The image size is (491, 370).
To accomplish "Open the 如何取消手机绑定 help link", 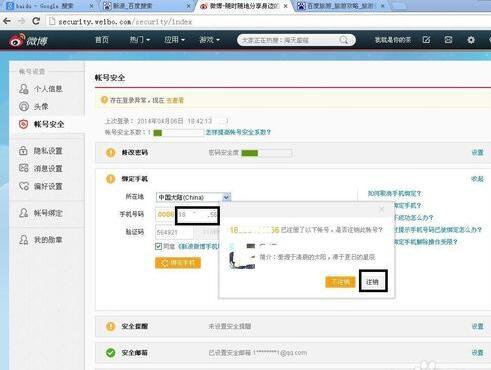I will point(395,193).
